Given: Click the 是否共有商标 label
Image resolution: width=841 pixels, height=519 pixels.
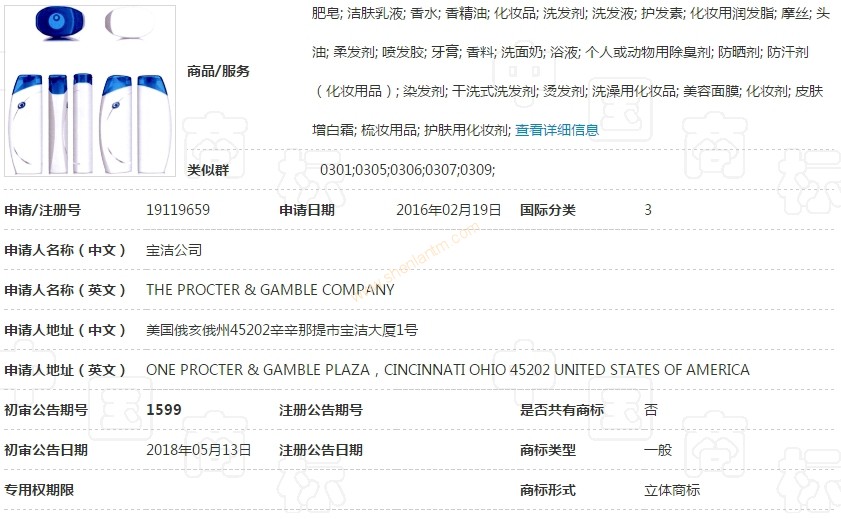Looking at the screenshot, I should [x=562, y=410].
